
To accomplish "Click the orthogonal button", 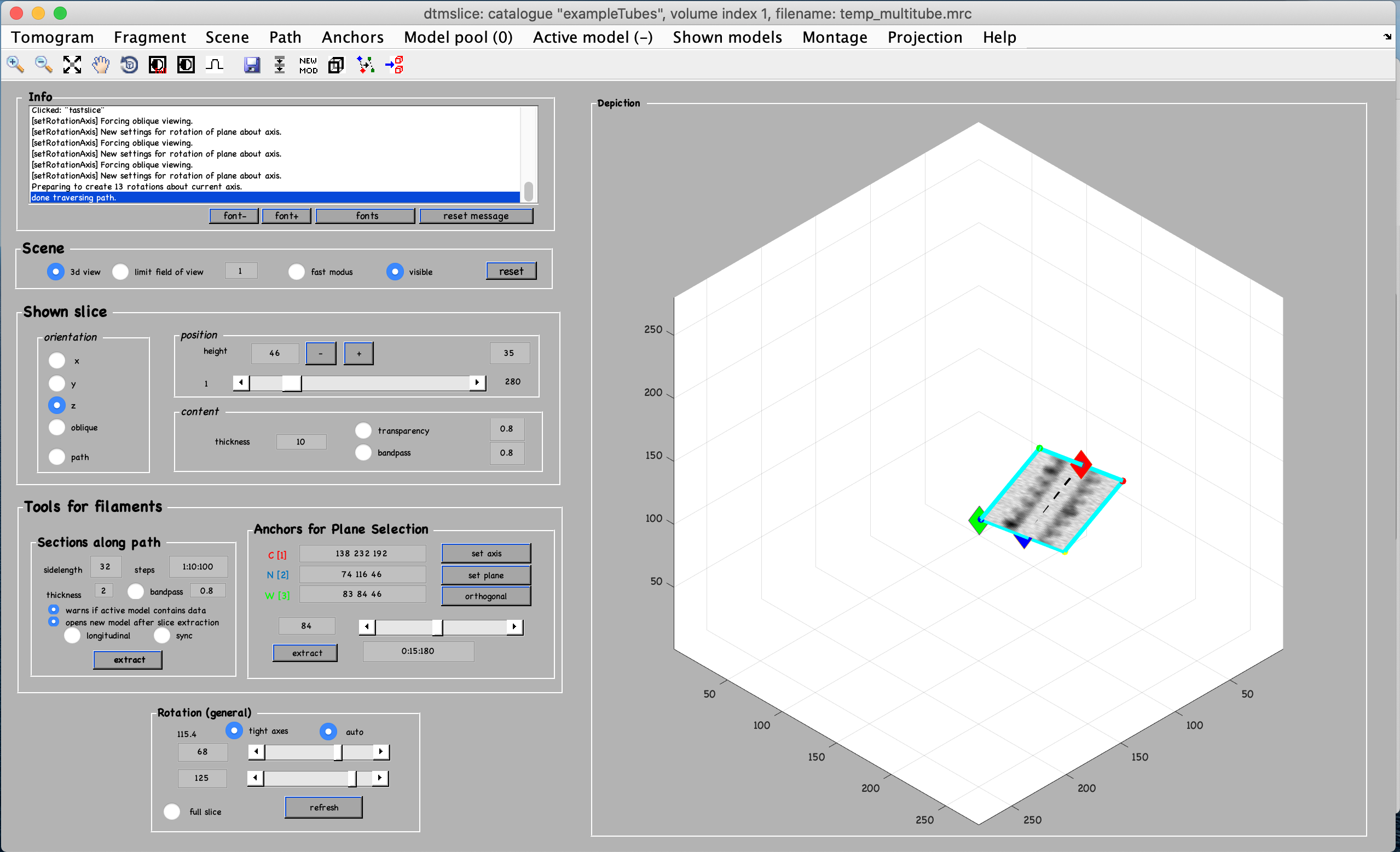I will (487, 596).
